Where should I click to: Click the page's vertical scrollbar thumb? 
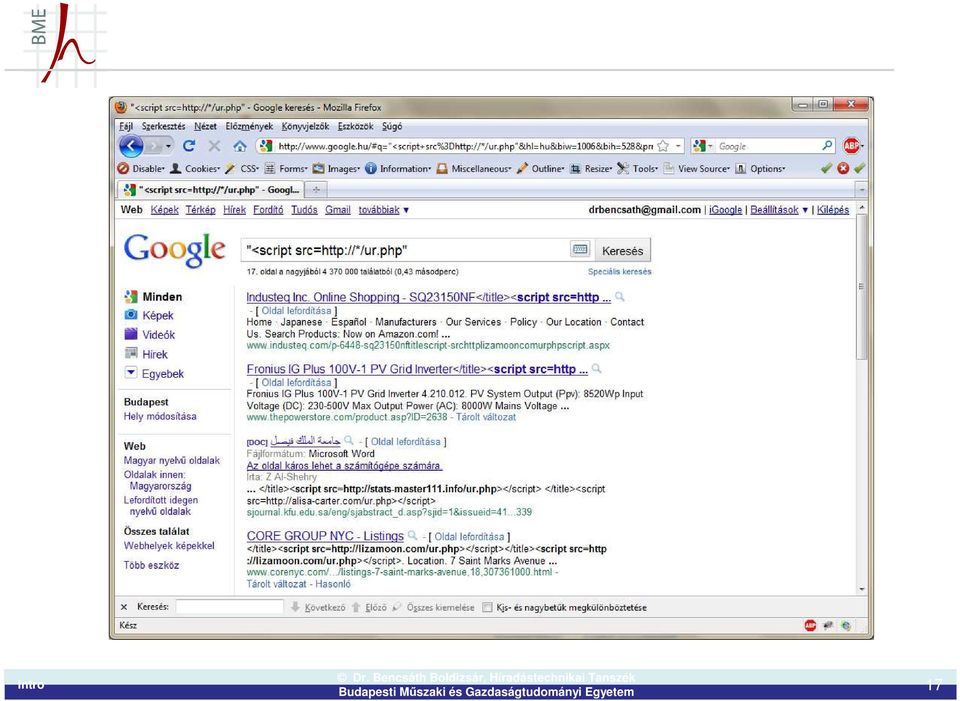tap(861, 287)
